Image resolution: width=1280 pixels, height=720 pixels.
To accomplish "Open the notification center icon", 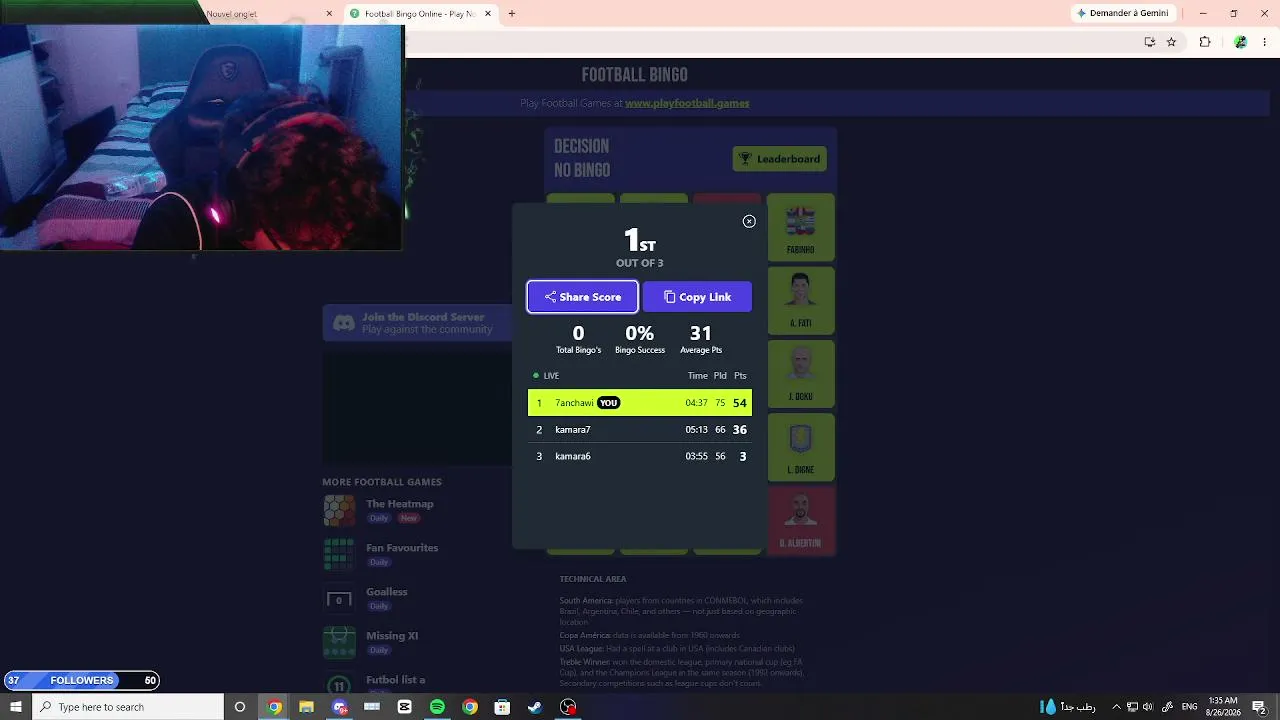I will coord(1259,707).
